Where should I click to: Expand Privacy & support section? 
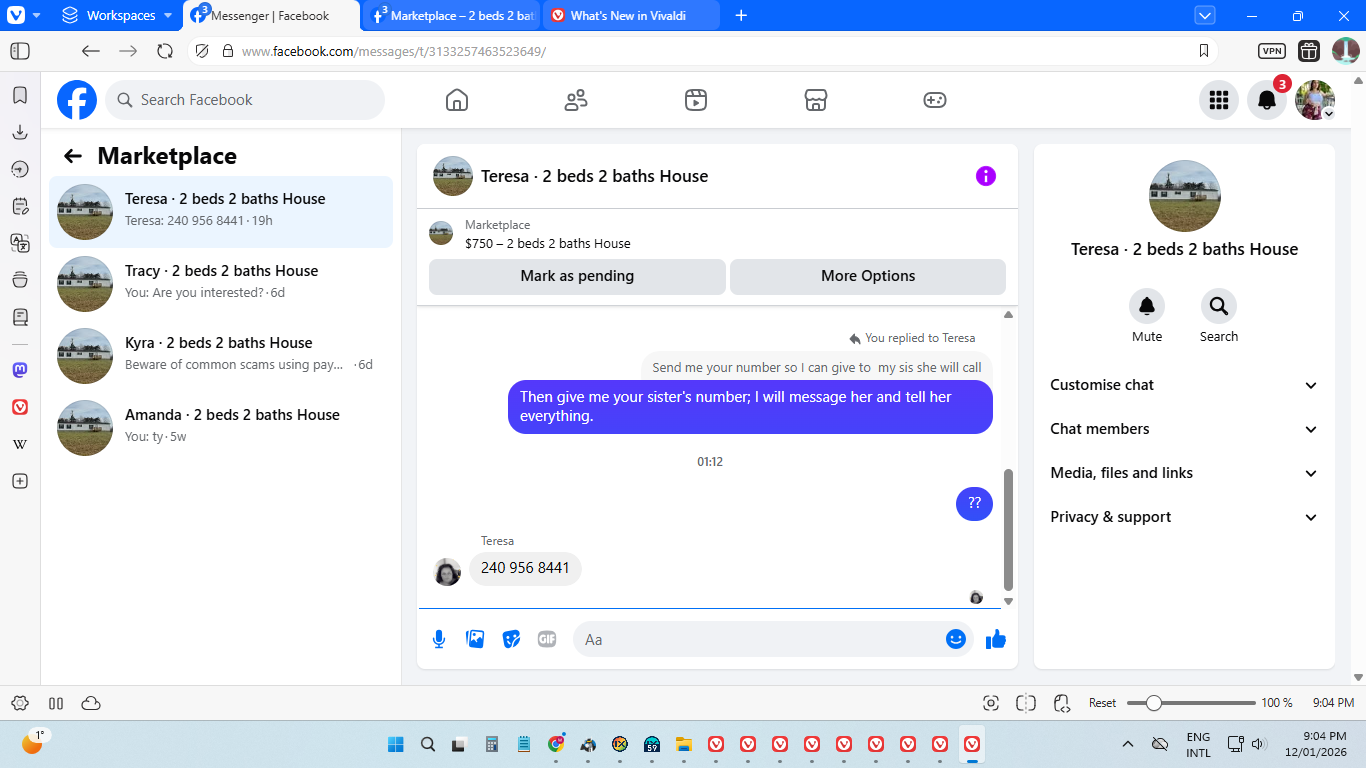1184,517
